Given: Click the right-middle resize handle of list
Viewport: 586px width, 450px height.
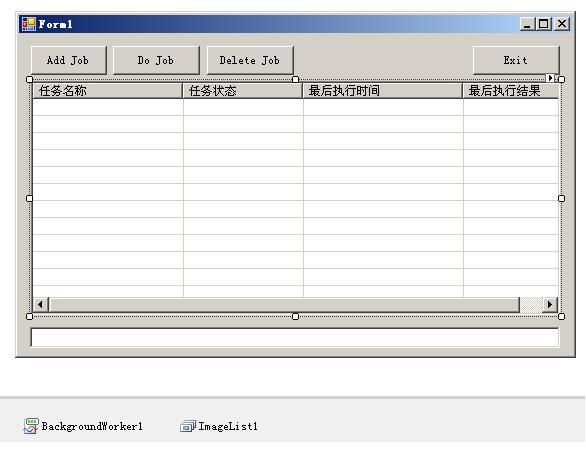Looking at the screenshot, I should (x=561, y=198).
